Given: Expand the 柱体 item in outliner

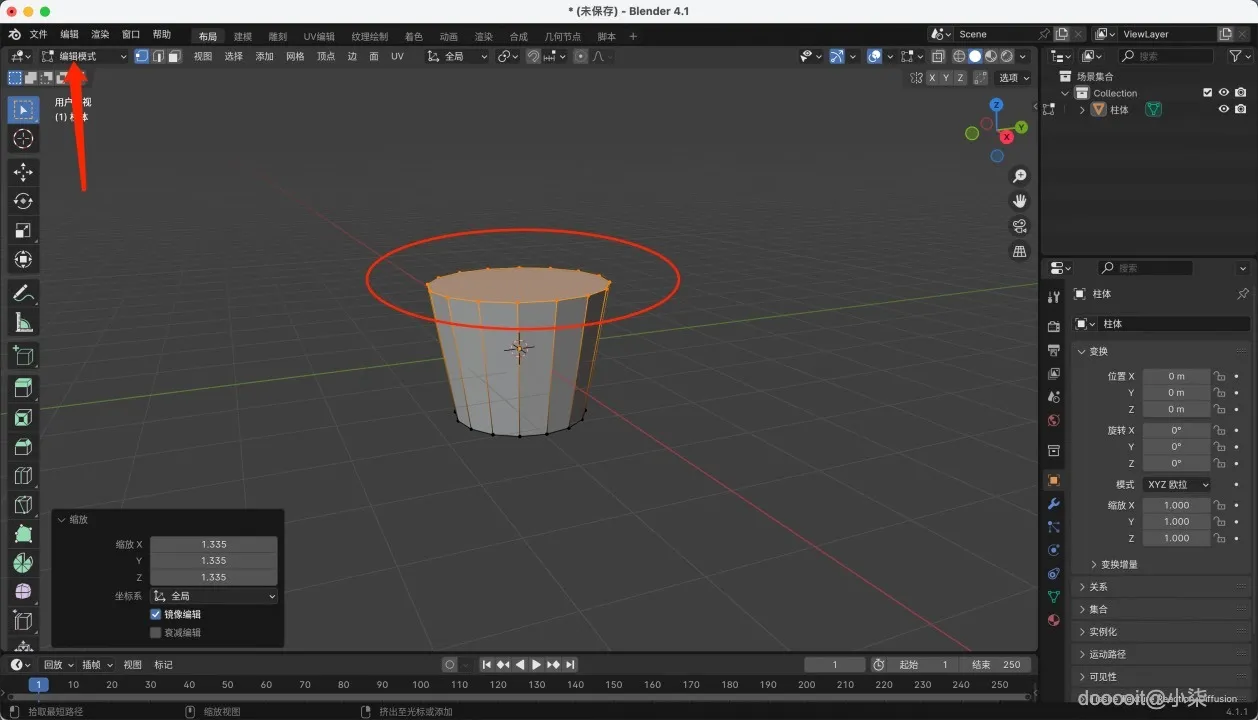Looking at the screenshot, I should click(x=1082, y=110).
